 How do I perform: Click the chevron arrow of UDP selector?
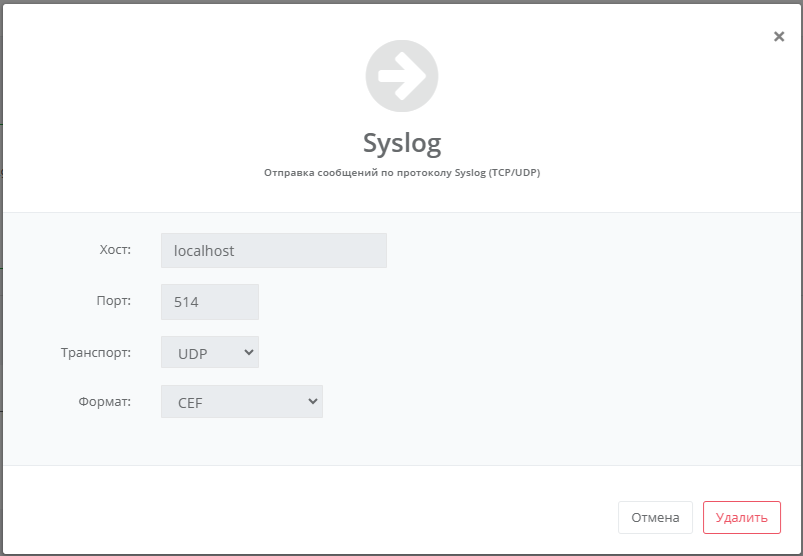tap(248, 352)
